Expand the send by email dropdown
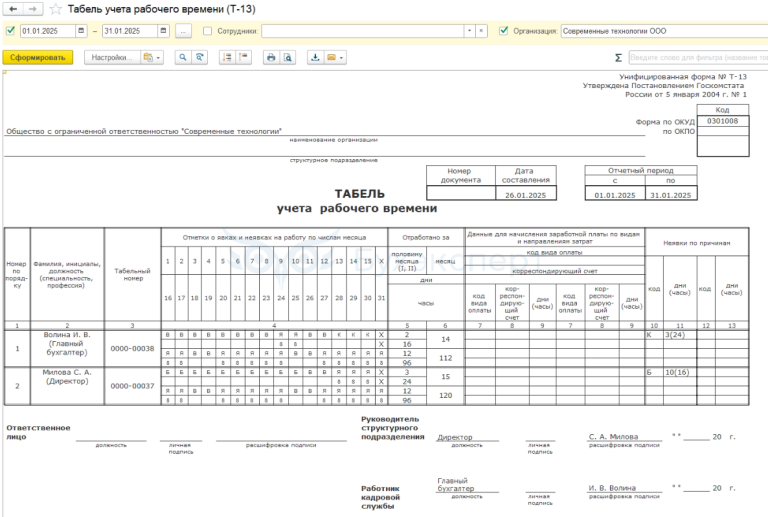 334,58
